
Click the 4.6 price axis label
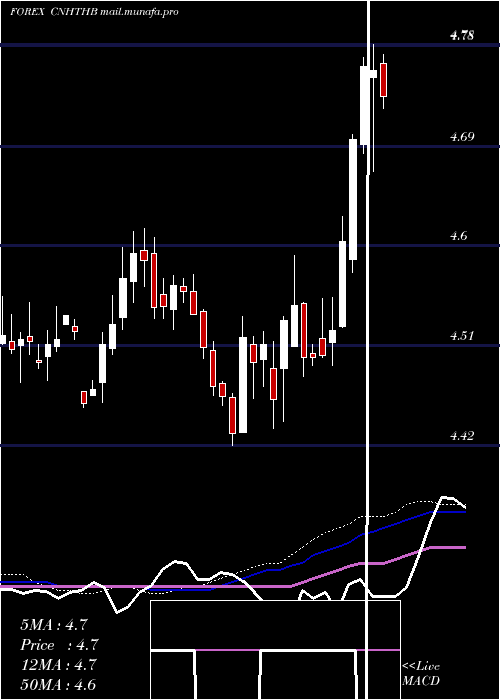pyautogui.click(x=458, y=236)
